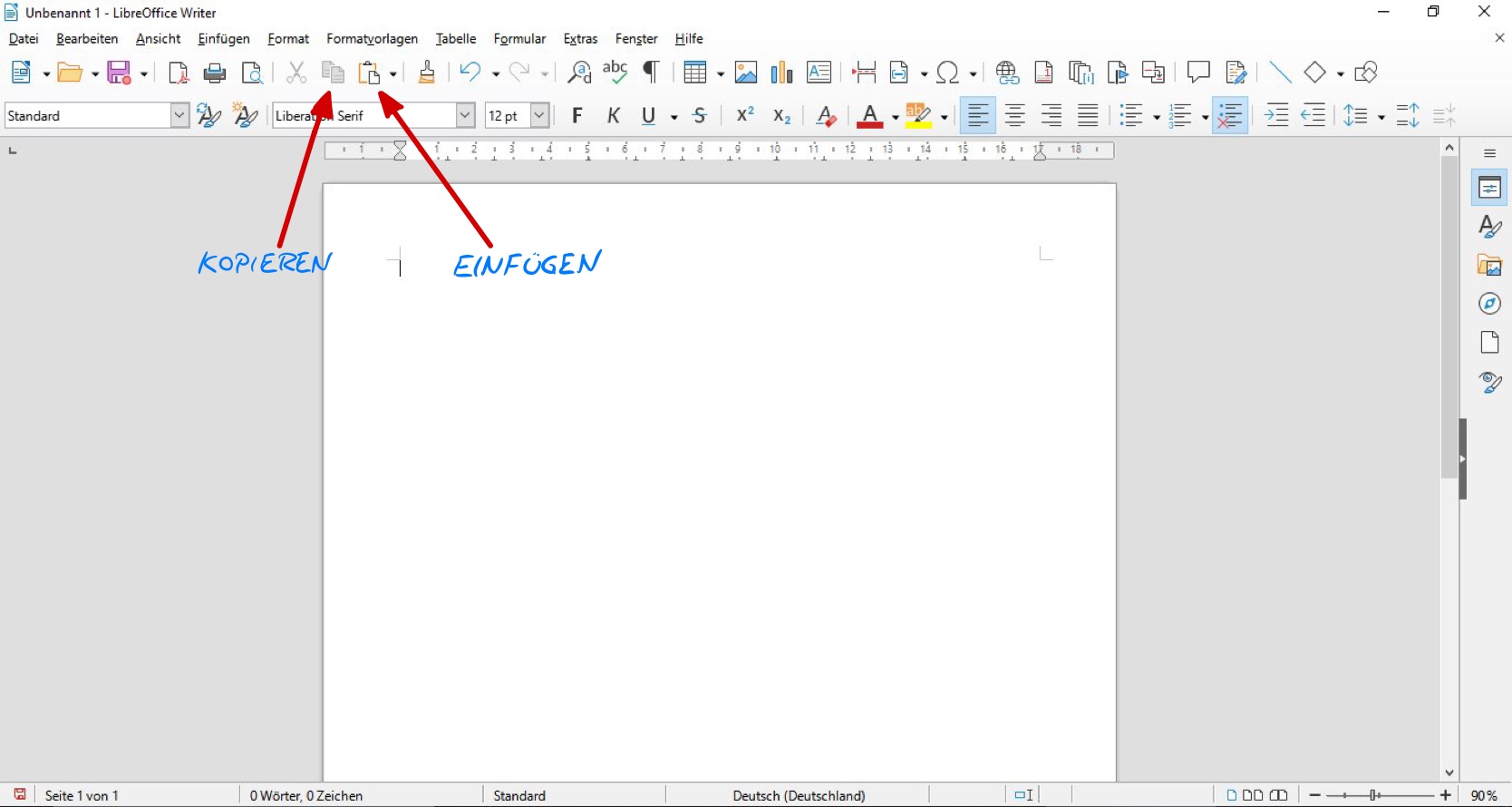Screen dimensions: 1512x807
Task: Expand the paragraph style Standard dropdown
Action: (x=179, y=116)
